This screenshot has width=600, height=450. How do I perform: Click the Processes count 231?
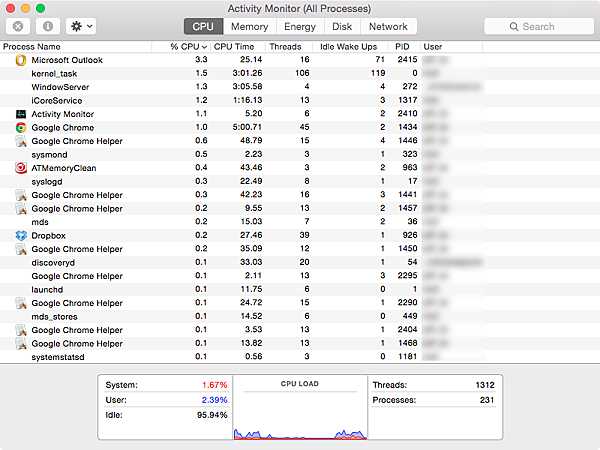(487, 400)
